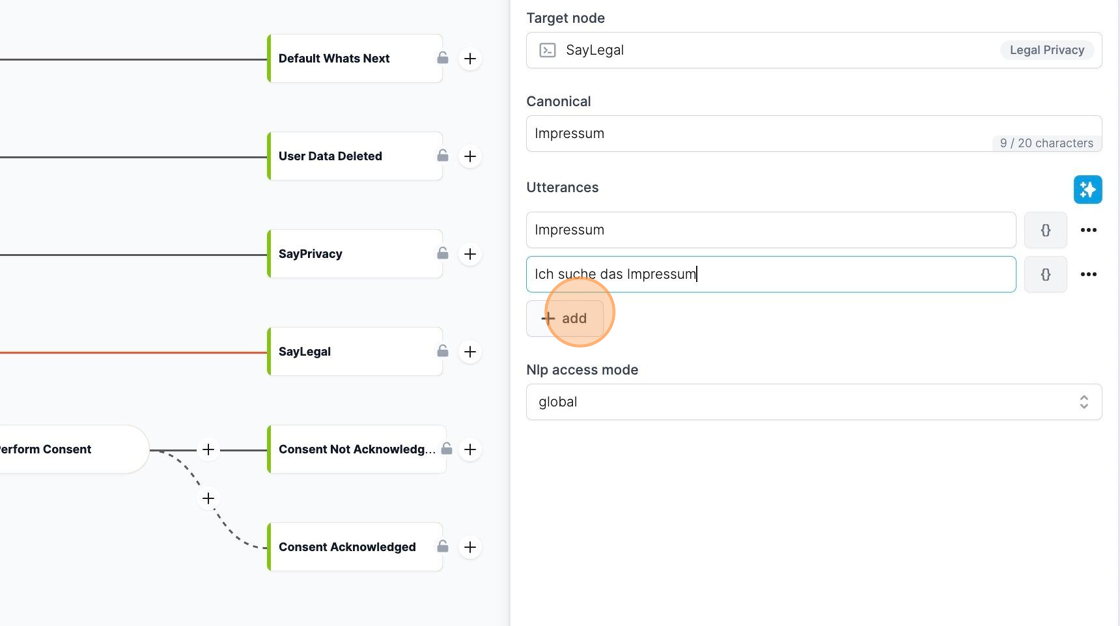Select the SayLegal node in the flow
1120x626 pixels.
(x=355, y=352)
